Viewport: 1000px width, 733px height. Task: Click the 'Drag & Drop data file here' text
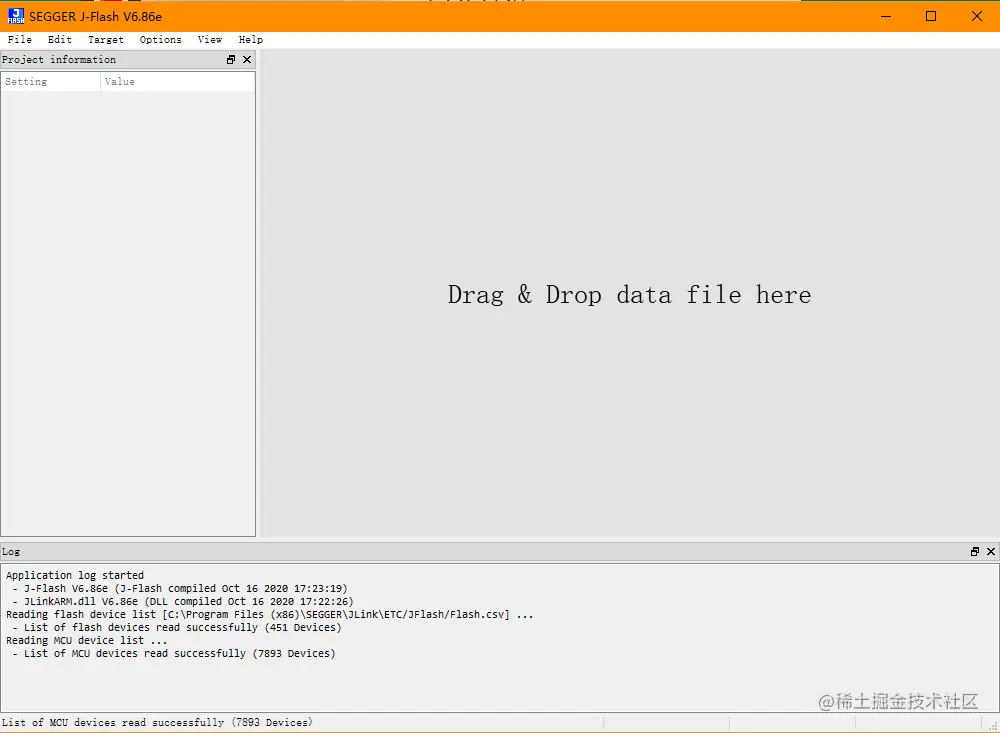pyautogui.click(x=629, y=295)
